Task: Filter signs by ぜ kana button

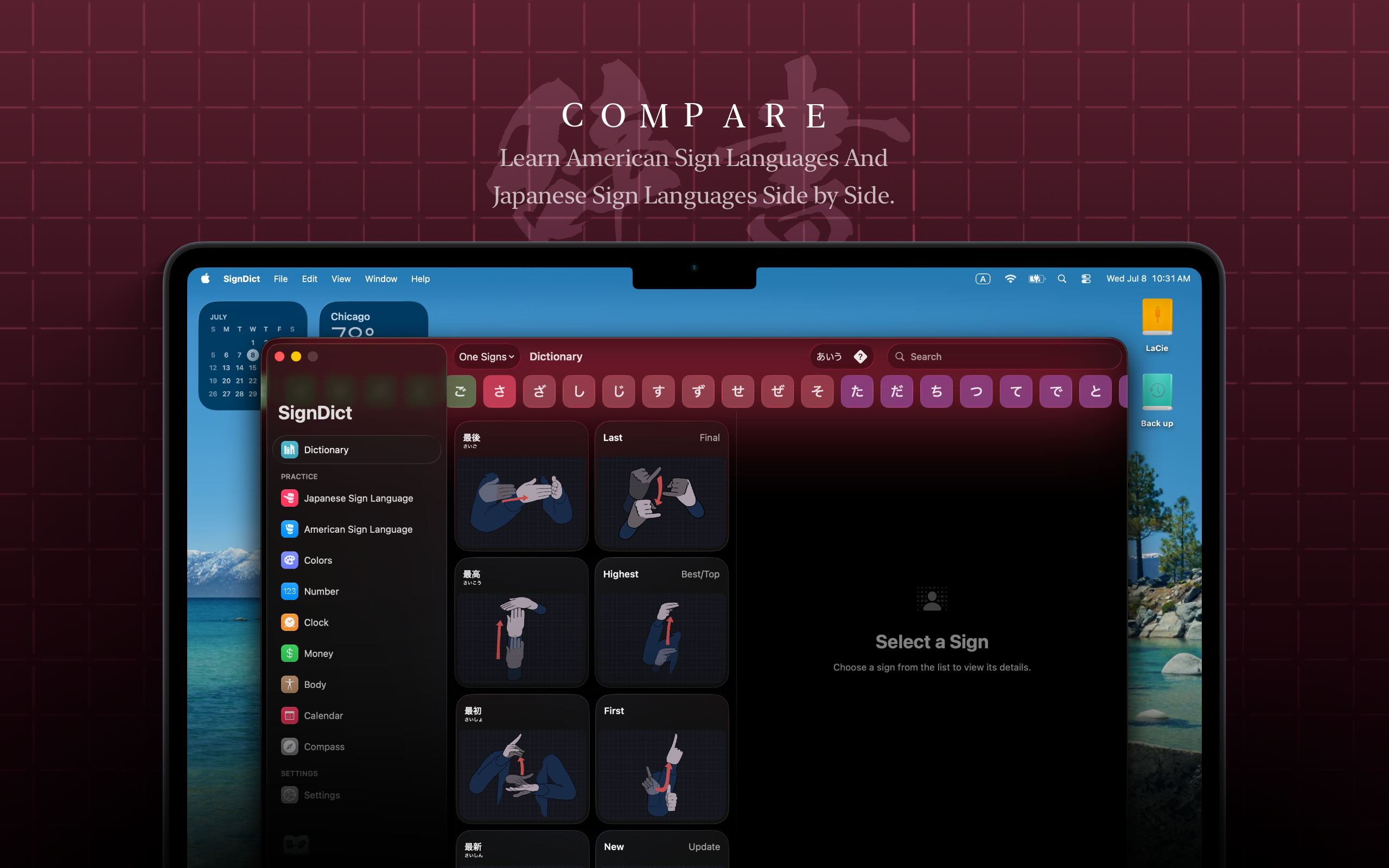Action: click(778, 392)
